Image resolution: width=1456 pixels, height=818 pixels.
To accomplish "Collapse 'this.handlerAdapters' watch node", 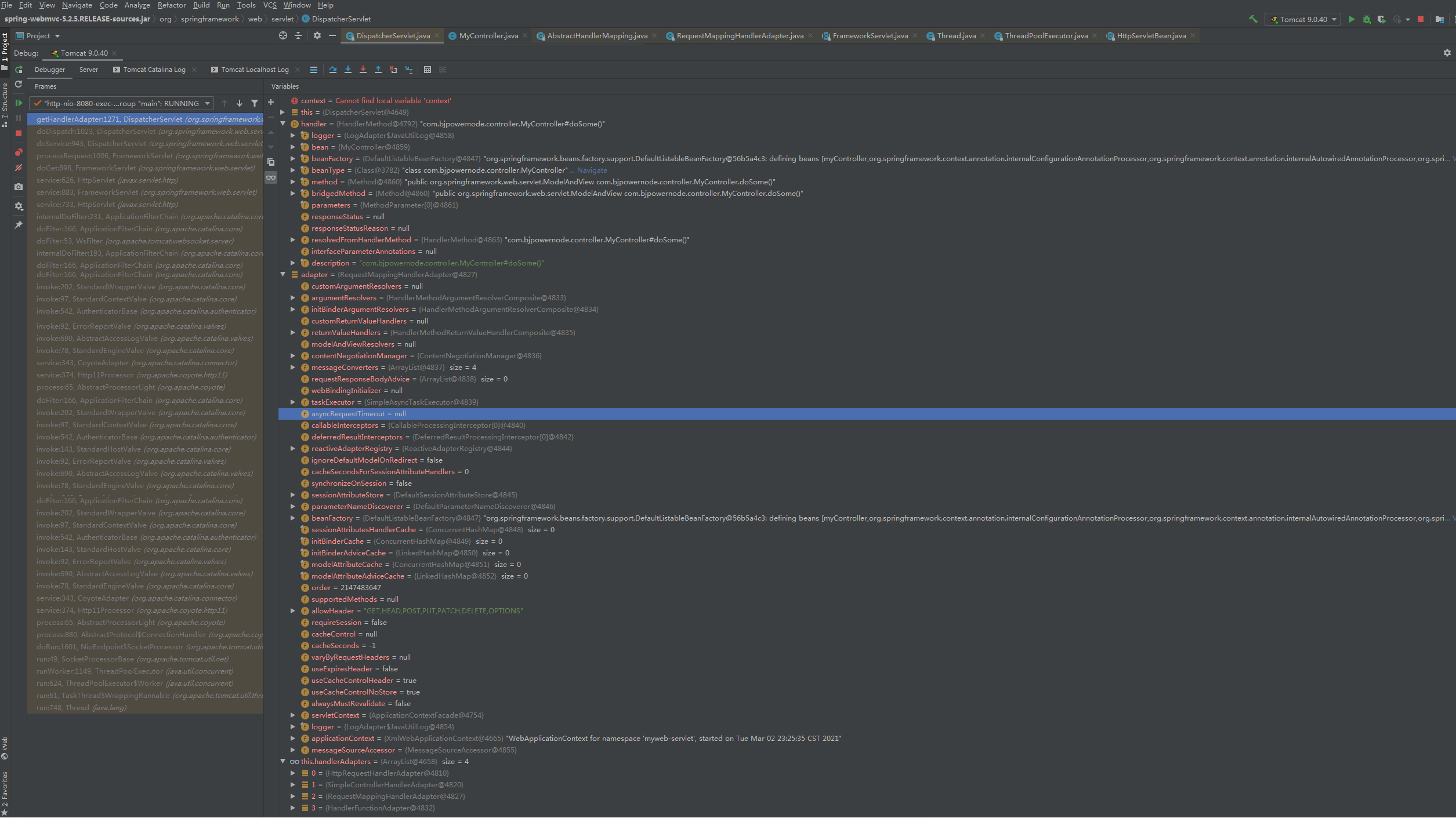I will 282,761.
